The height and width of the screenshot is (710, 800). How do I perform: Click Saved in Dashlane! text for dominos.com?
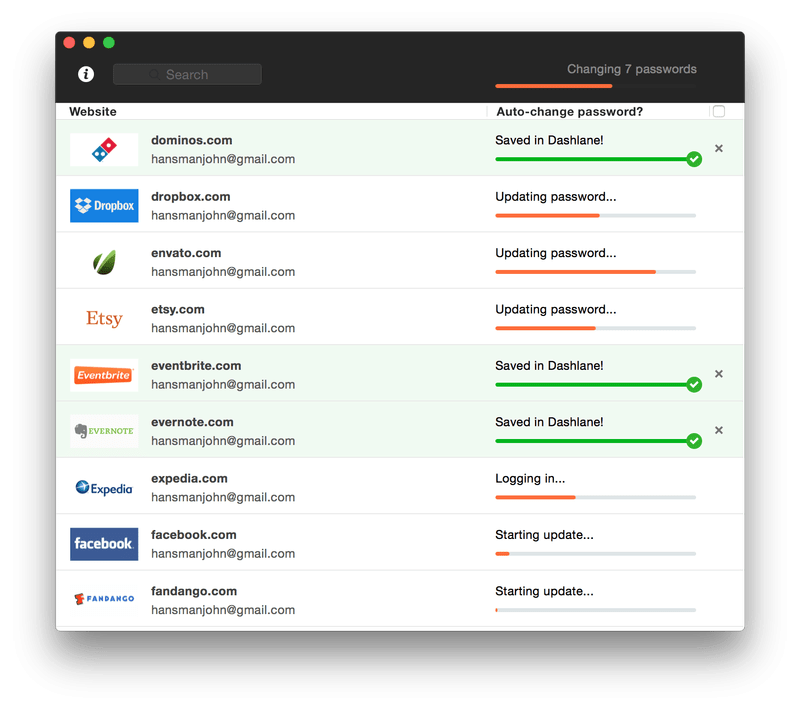click(549, 140)
